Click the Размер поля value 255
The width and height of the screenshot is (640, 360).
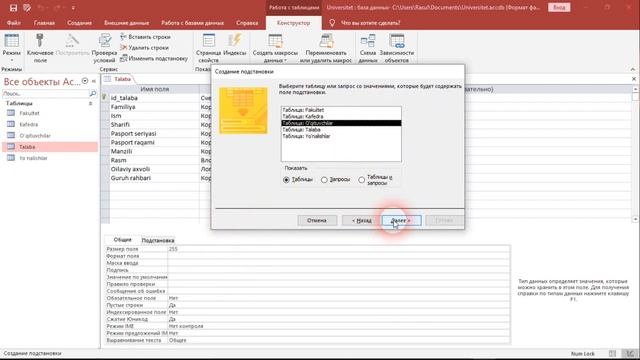tap(338, 249)
